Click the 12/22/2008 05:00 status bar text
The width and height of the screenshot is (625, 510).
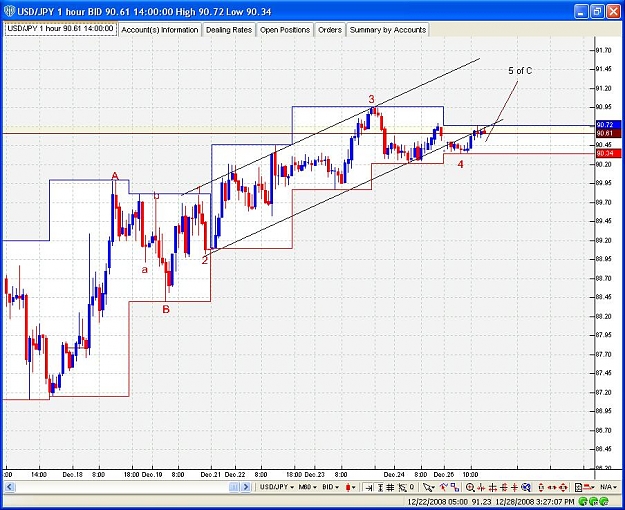(x=437, y=501)
